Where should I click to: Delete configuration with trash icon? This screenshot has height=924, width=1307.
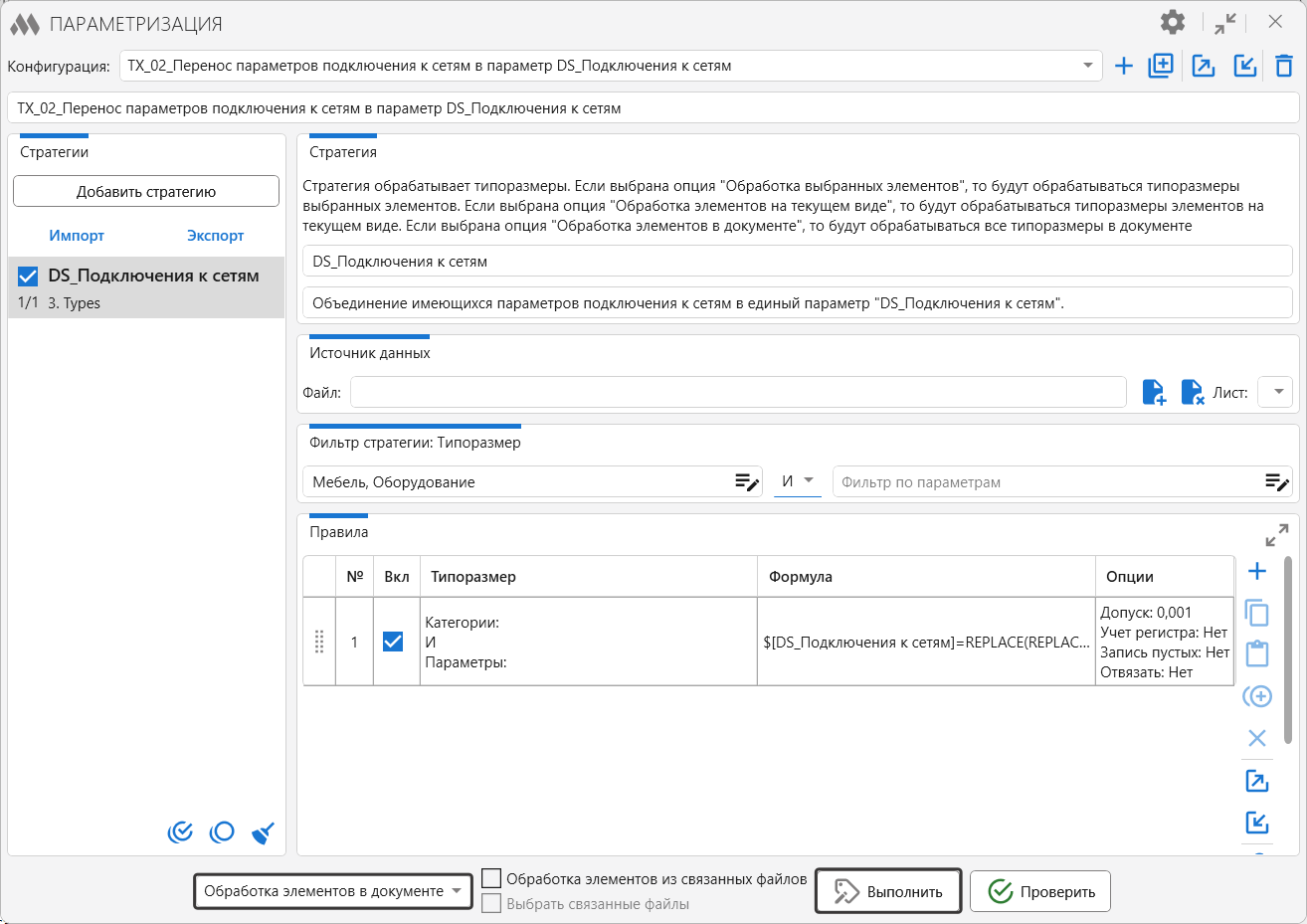coord(1284,66)
